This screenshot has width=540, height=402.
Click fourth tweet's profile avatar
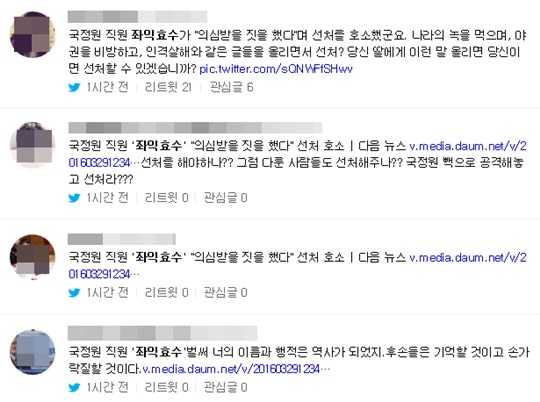tap(32, 352)
